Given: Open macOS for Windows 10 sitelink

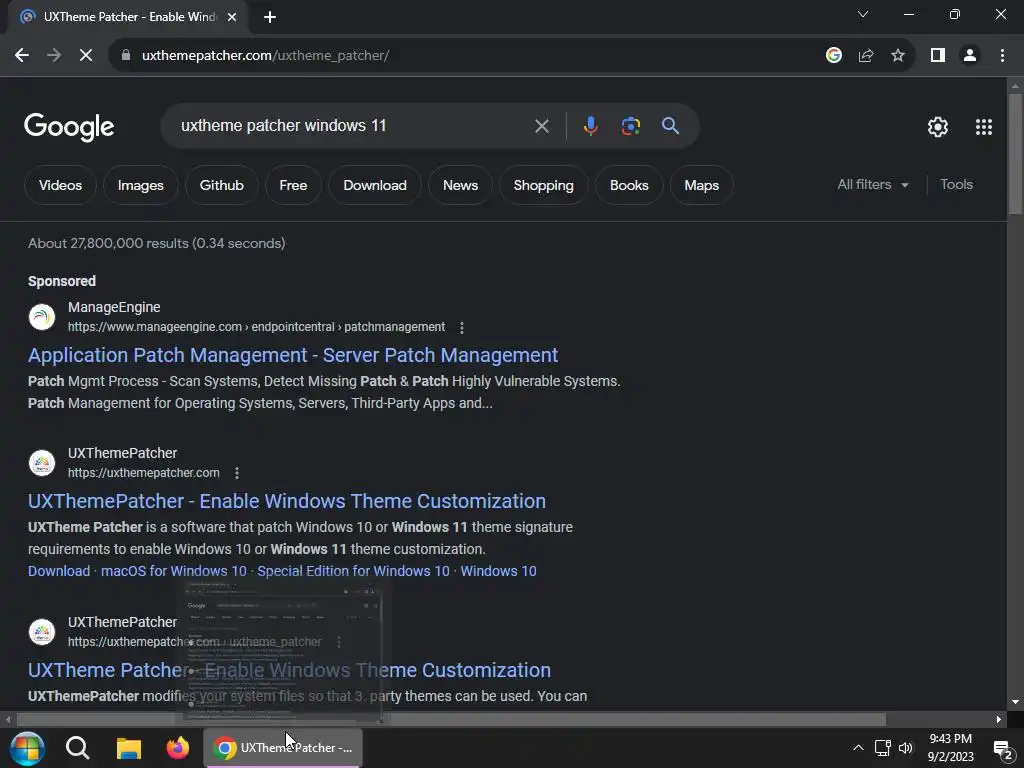Looking at the screenshot, I should (174, 571).
